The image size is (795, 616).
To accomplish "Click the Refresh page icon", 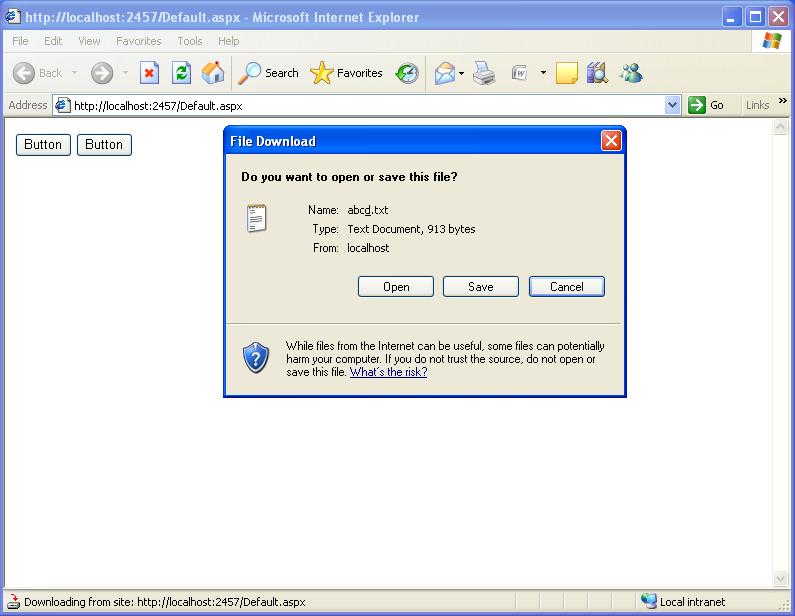I will tap(181, 73).
